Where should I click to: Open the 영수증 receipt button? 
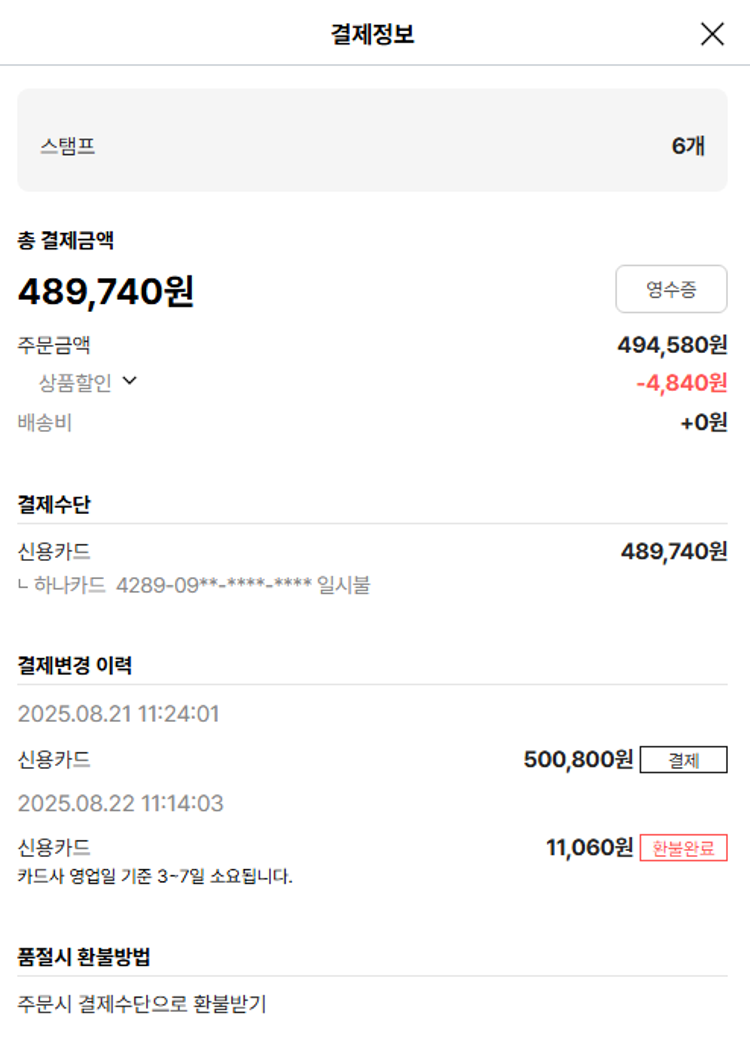(671, 290)
